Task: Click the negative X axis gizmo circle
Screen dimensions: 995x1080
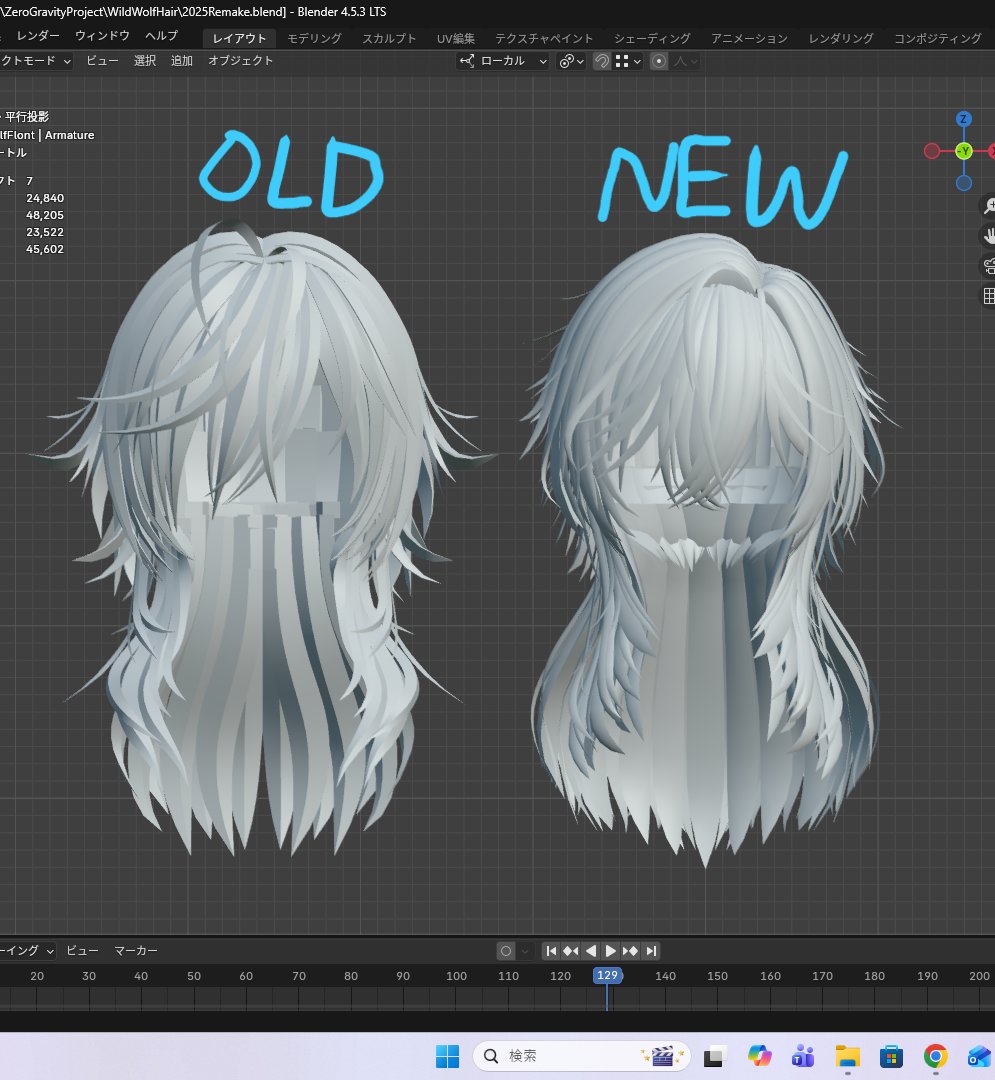Action: click(932, 151)
